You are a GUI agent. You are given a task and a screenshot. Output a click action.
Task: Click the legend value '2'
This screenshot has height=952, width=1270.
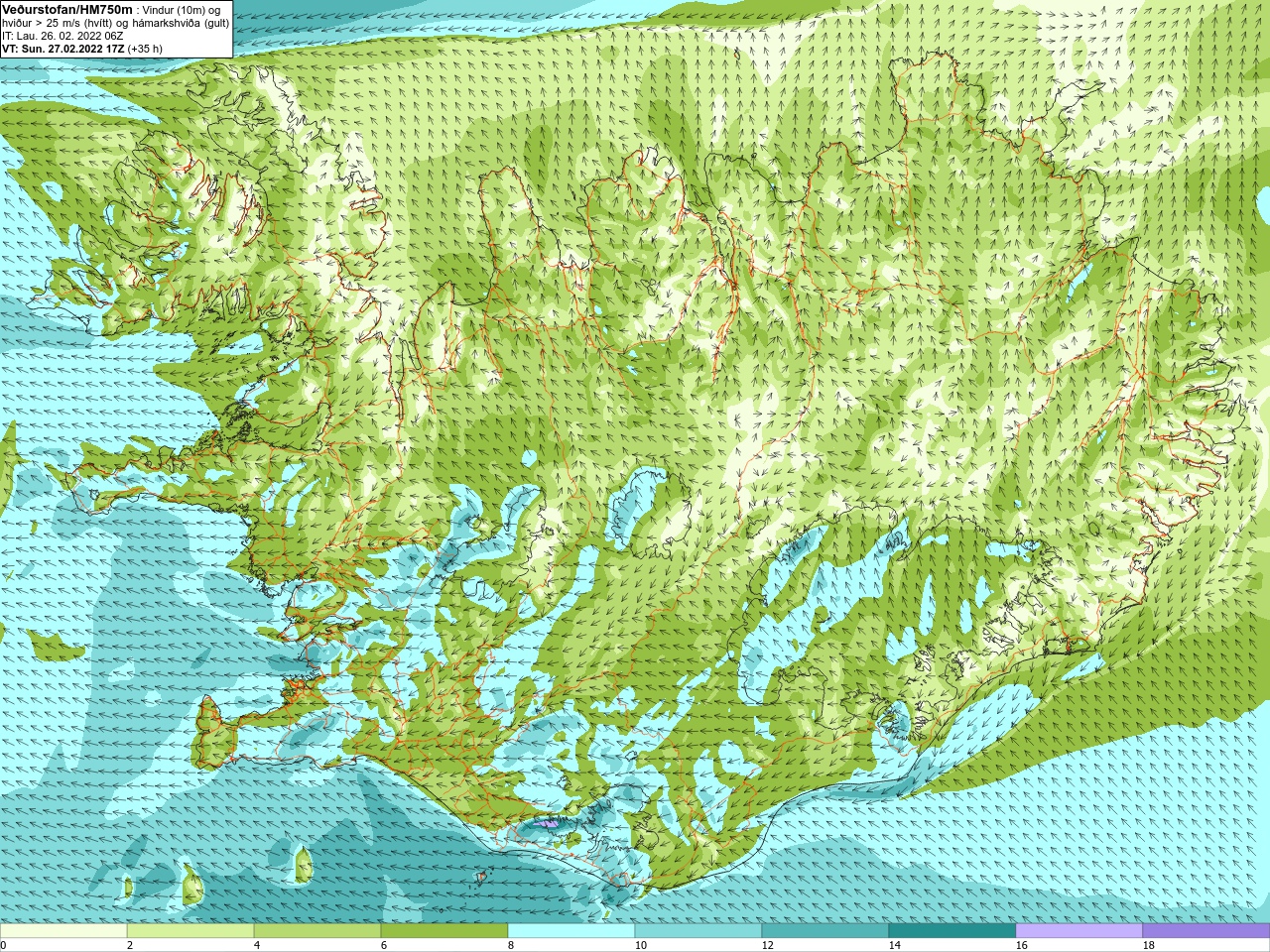129,945
